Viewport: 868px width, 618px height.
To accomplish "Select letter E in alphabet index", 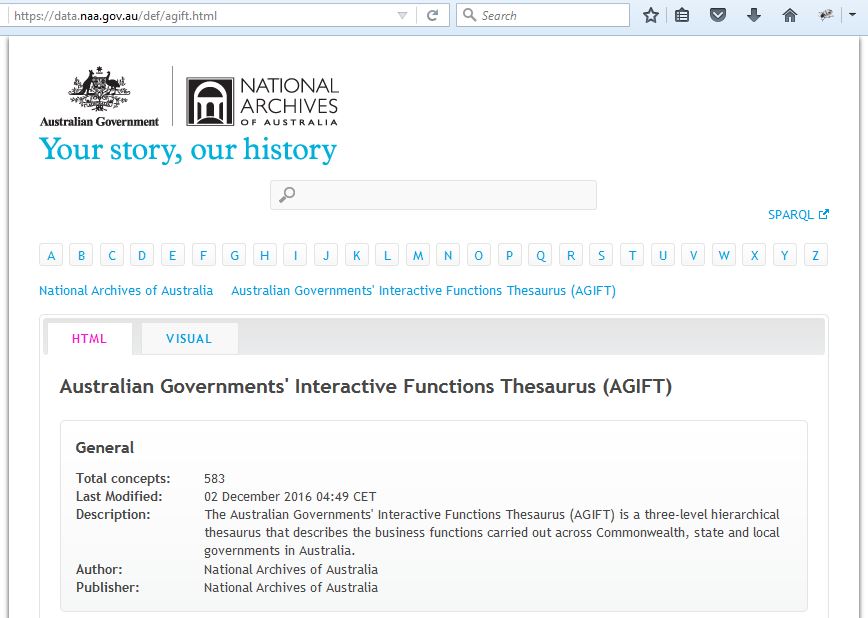I will tap(173, 255).
